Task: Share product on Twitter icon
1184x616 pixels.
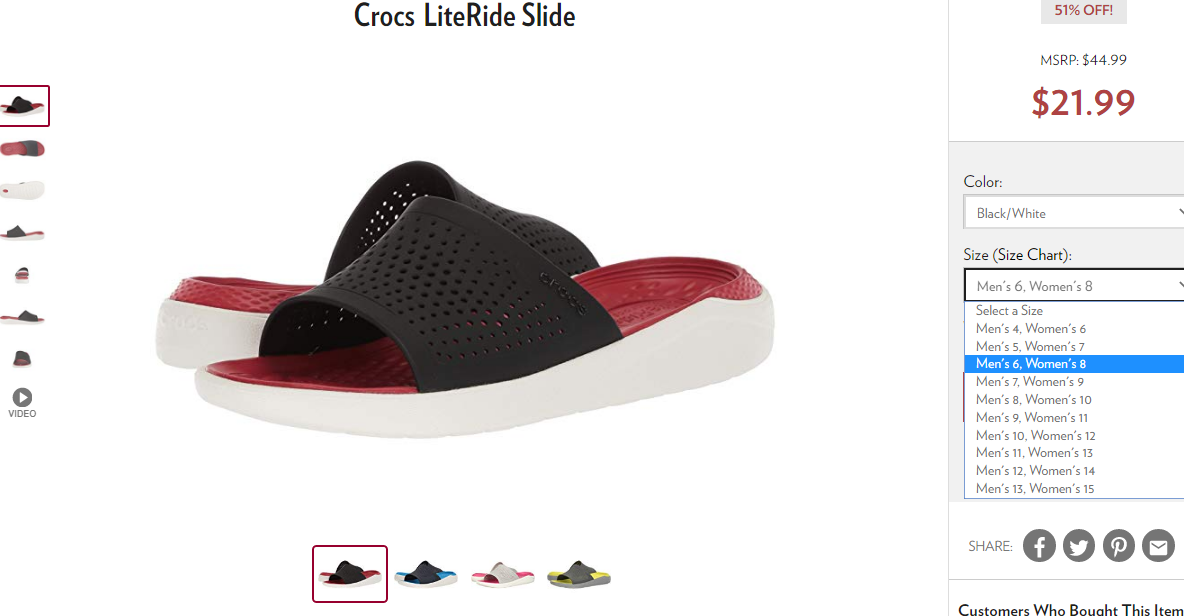Action: coord(1079,546)
